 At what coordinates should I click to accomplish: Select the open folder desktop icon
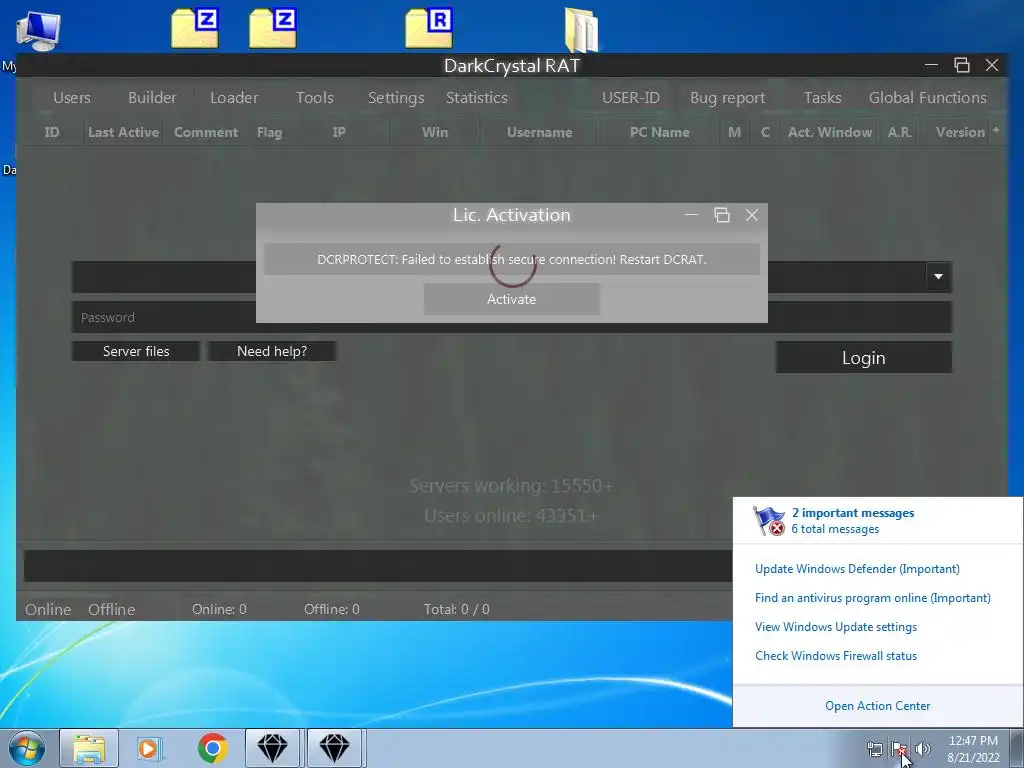click(581, 29)
